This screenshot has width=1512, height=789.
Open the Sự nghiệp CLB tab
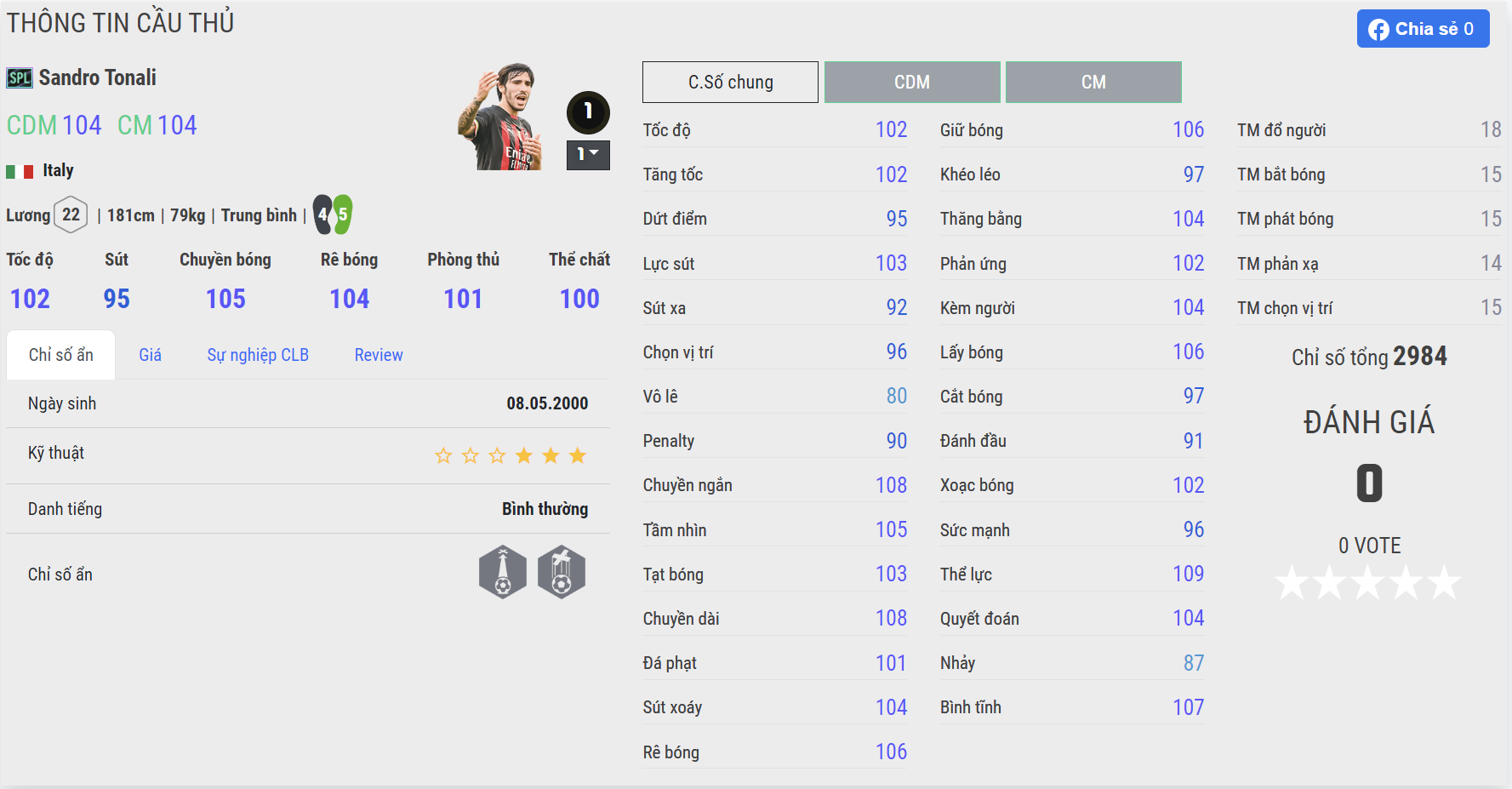tap(258, 355)
